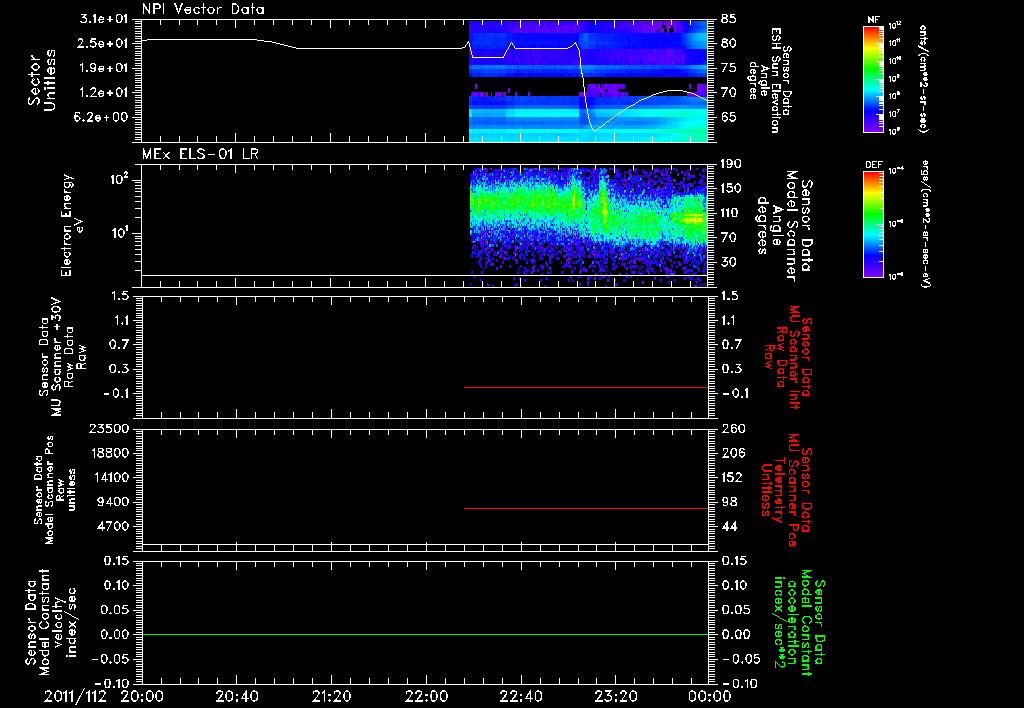Click the '190' scanner angle axis value
Viewport: 1024px width, 708px height.
(x=733, y=165)
